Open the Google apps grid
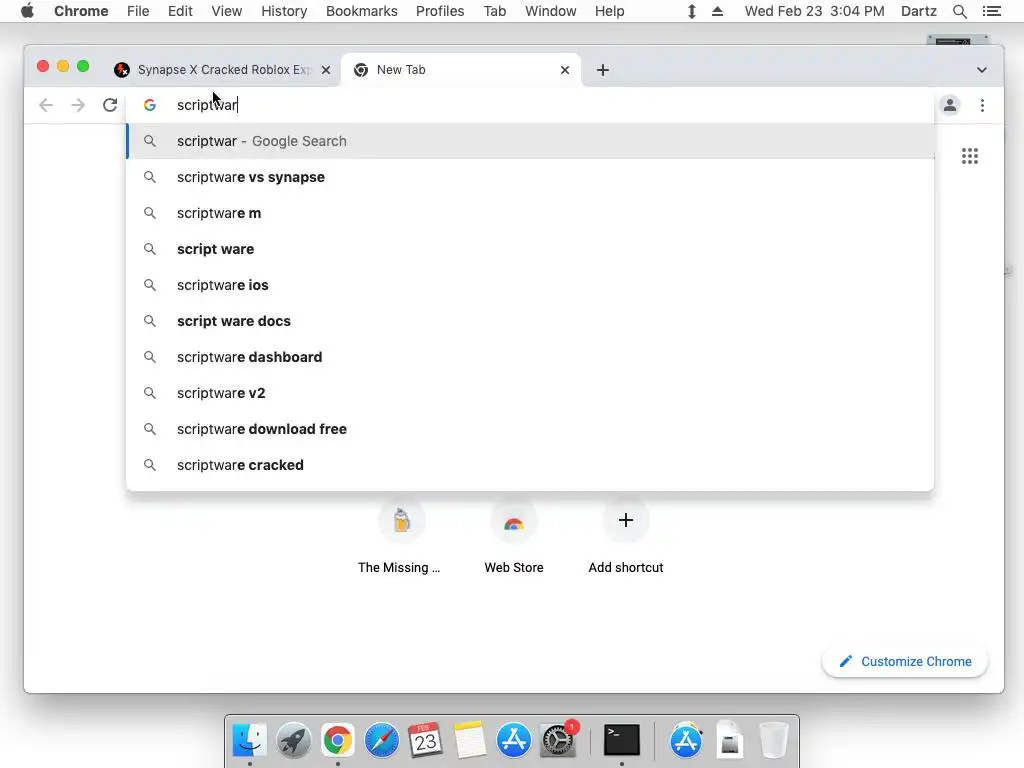The image size is (1024, 768). point(970,156)
